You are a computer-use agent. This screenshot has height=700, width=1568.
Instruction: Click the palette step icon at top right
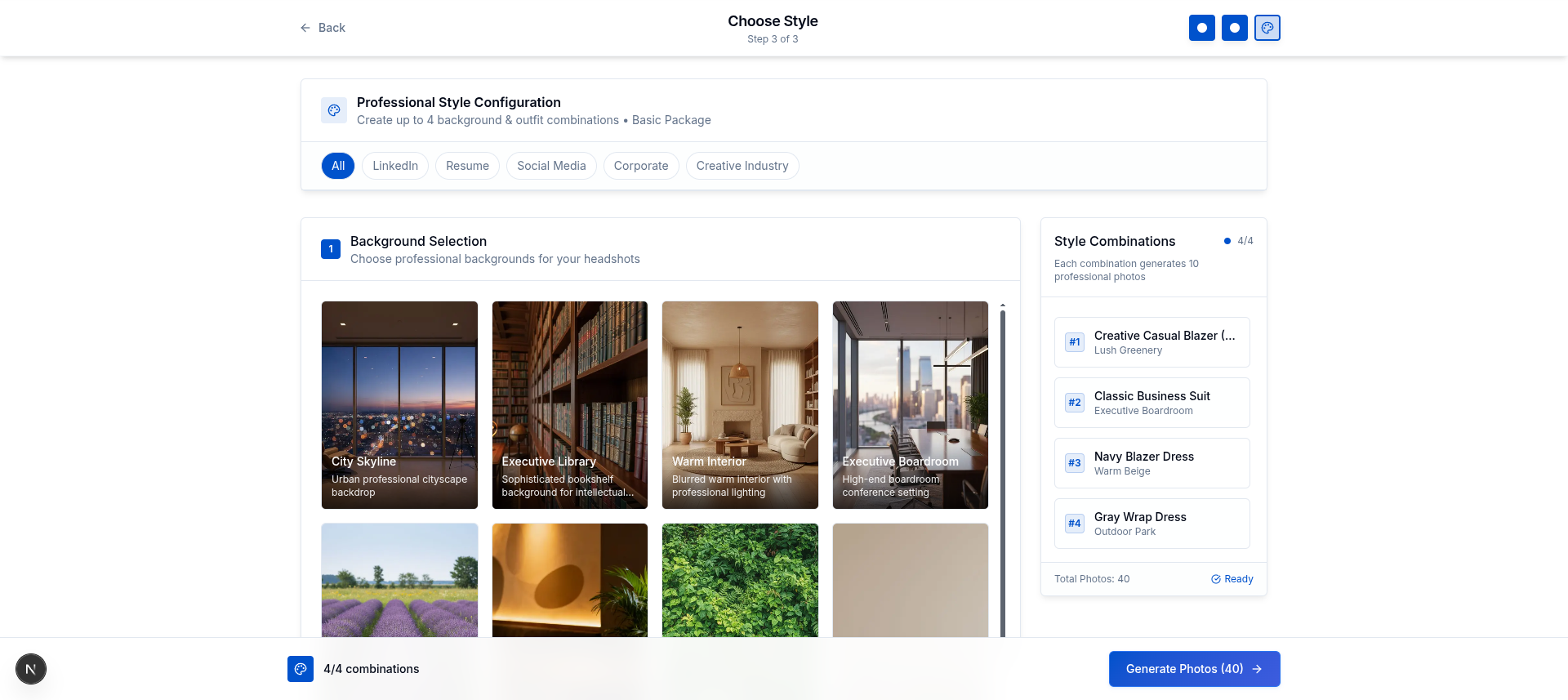tap(1267, 28)
